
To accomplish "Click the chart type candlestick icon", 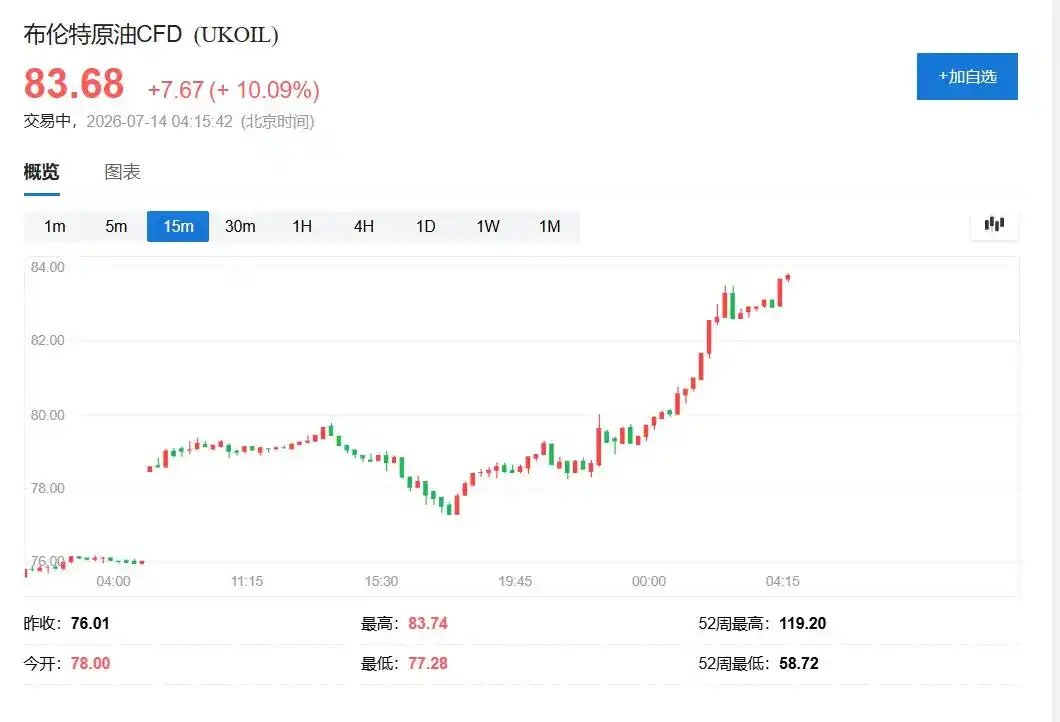I will [994, 224].
